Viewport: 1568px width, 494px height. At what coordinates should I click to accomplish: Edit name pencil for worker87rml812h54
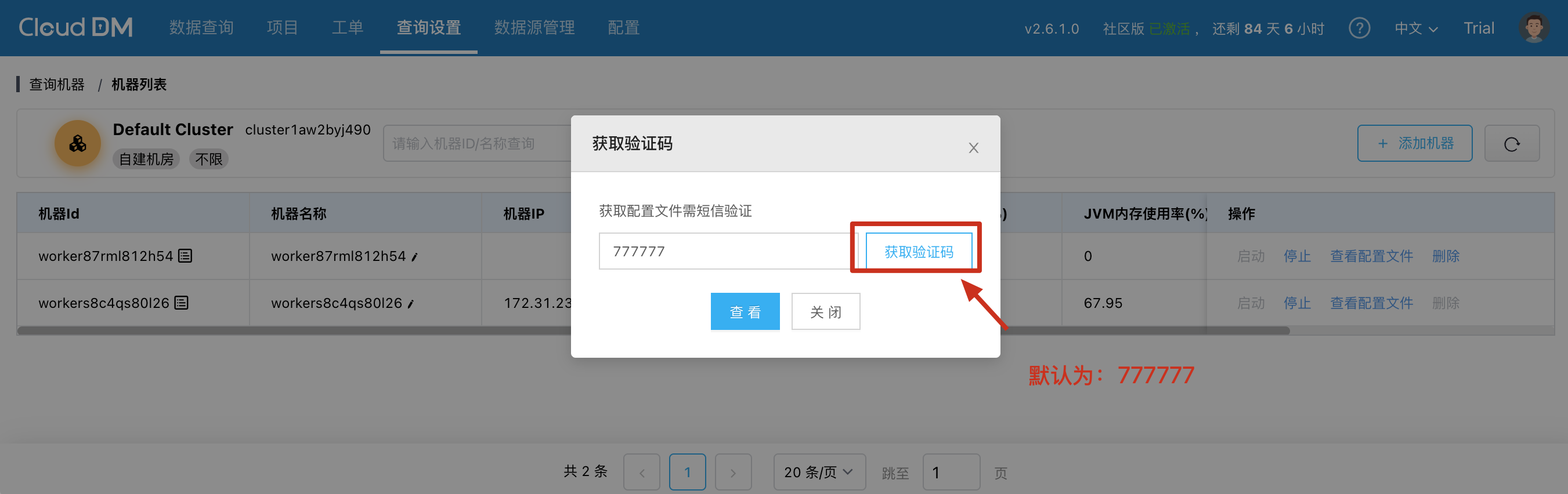pyautogui.click(x=414, y=257)
